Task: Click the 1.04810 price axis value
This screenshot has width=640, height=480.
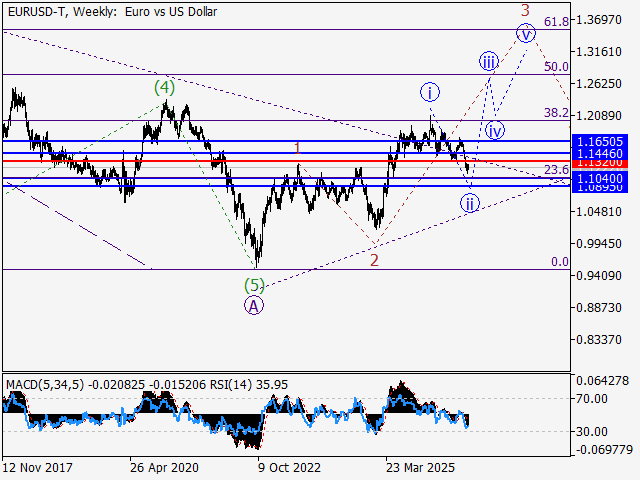Action: pyautogui.click(x=598, y=211)
